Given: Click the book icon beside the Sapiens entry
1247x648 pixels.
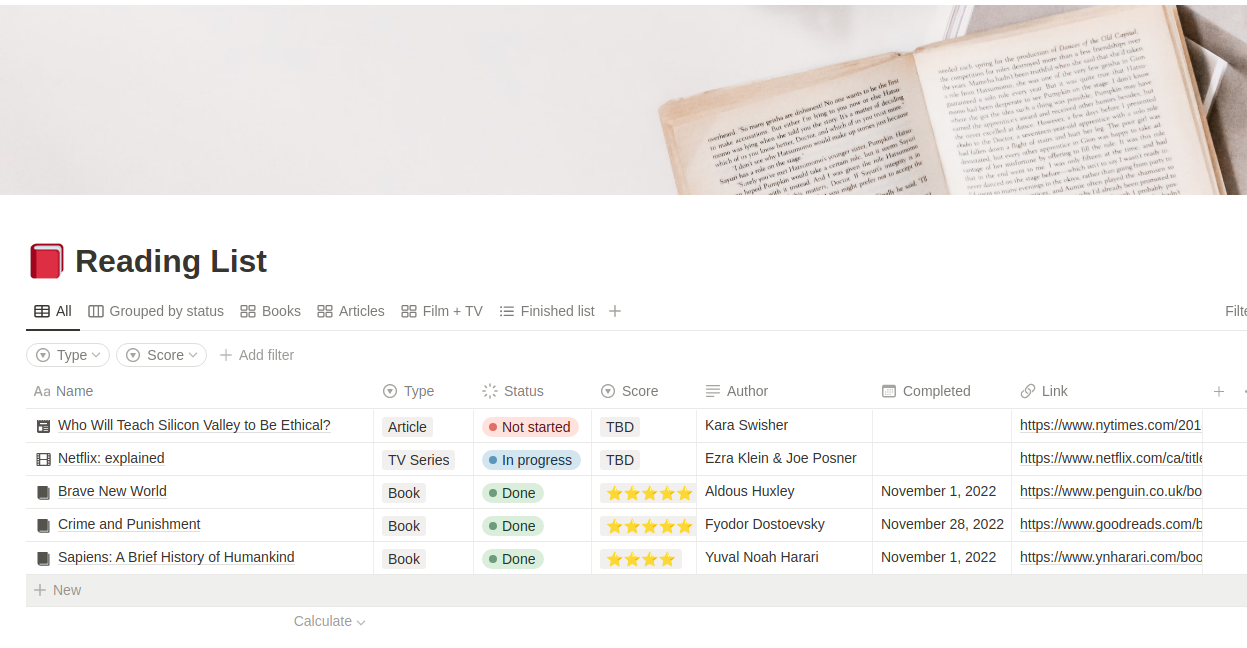Looking at the screenshot, I should (43, 558).
